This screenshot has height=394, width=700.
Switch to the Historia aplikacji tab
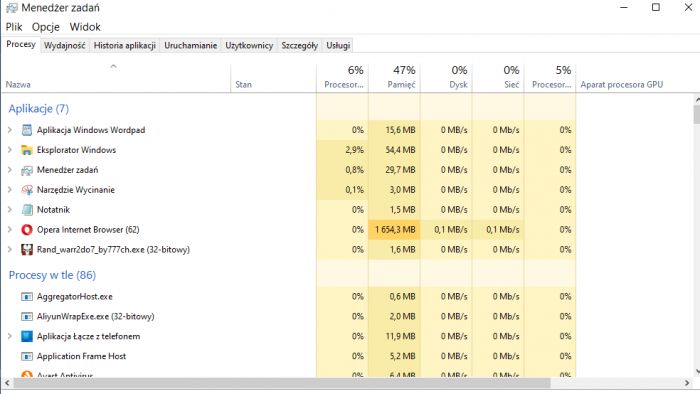(125, 46)
